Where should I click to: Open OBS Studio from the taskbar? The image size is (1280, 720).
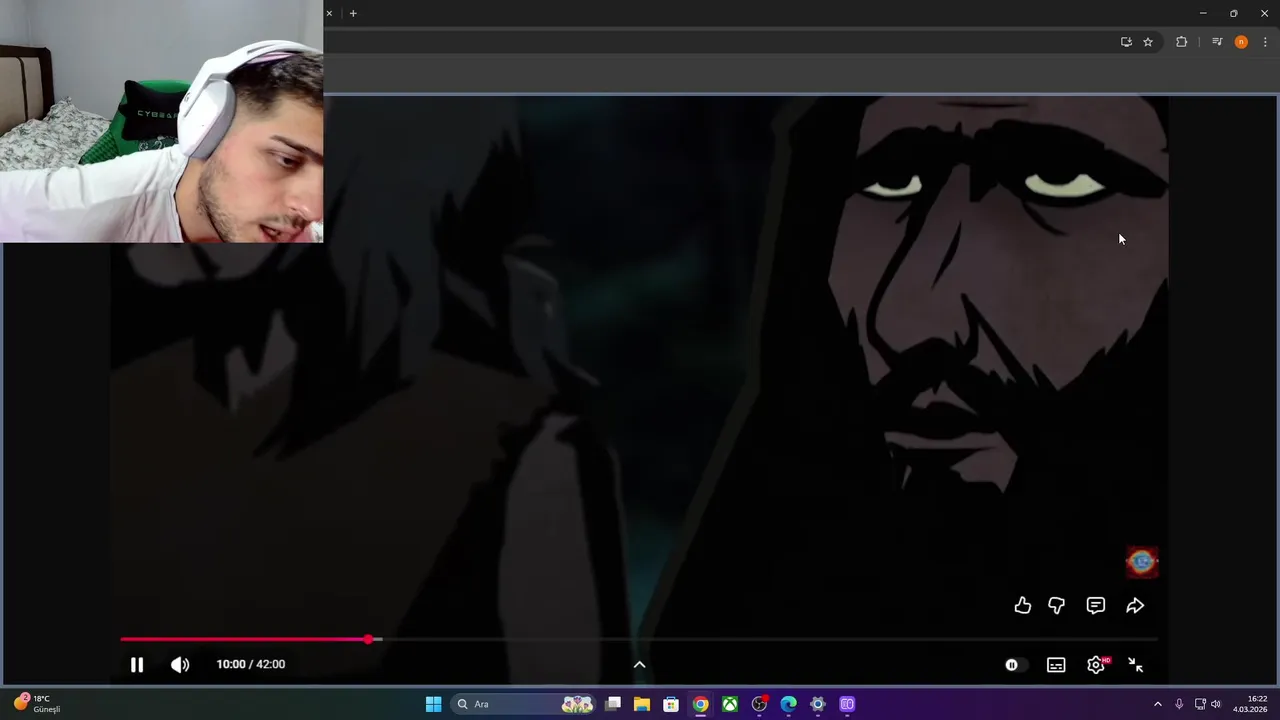tap(759, 704)
